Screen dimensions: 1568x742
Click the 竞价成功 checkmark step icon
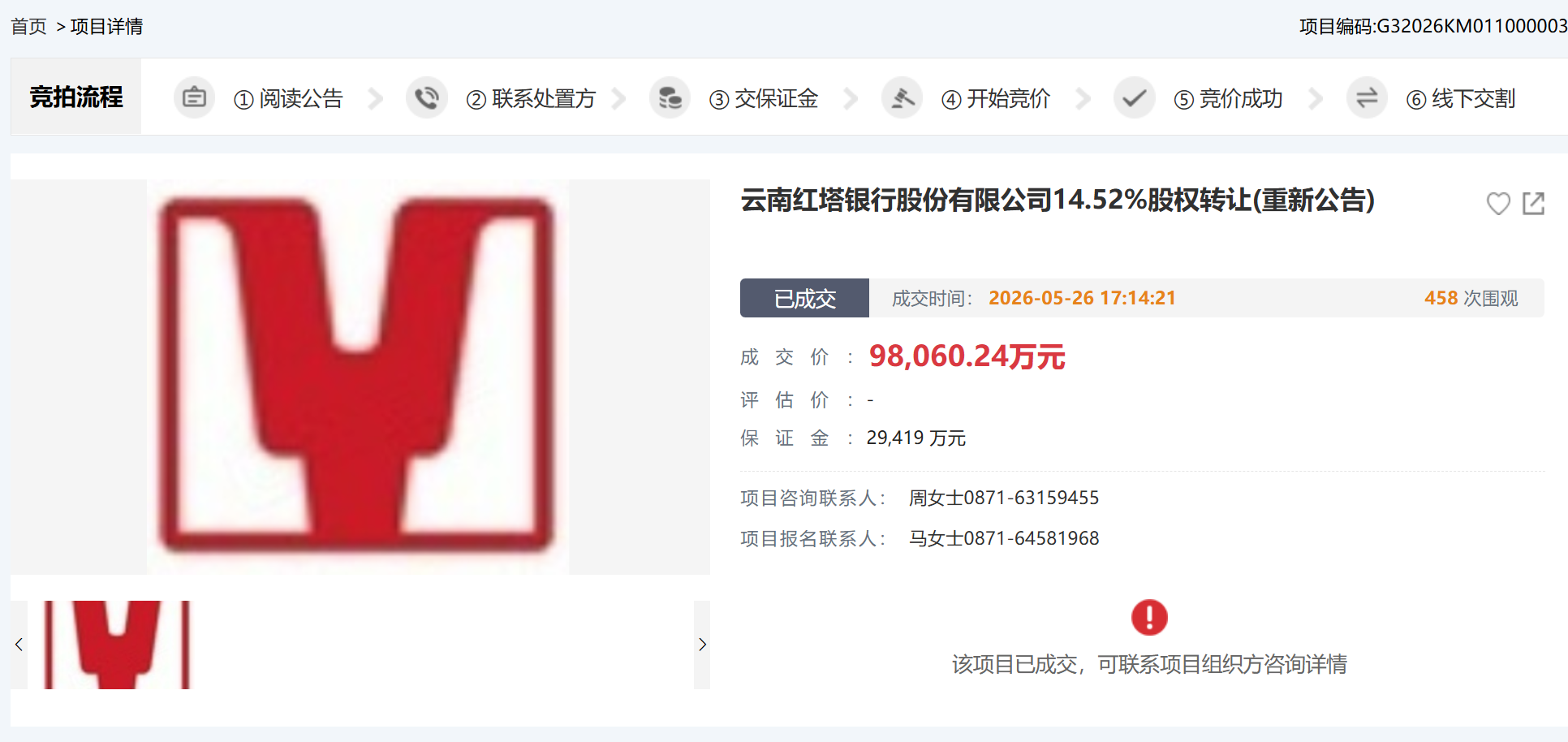click(x=1135, y=98)
